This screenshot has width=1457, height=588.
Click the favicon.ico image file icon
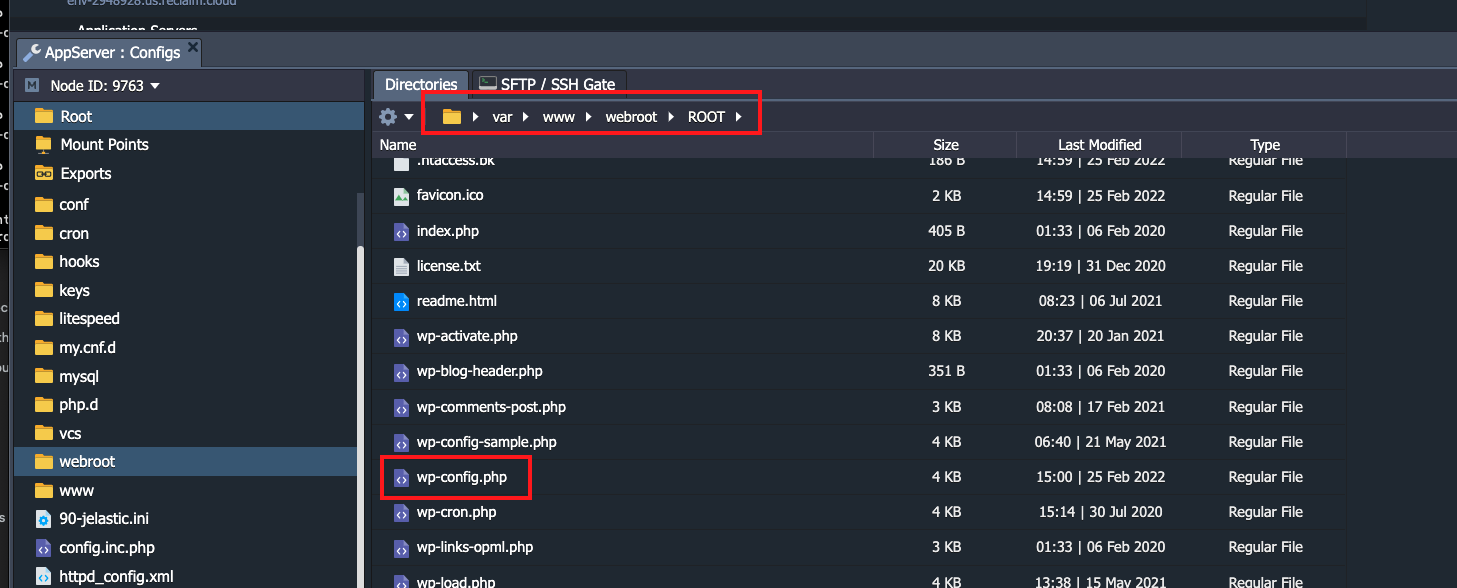click(x=401, y=196)
